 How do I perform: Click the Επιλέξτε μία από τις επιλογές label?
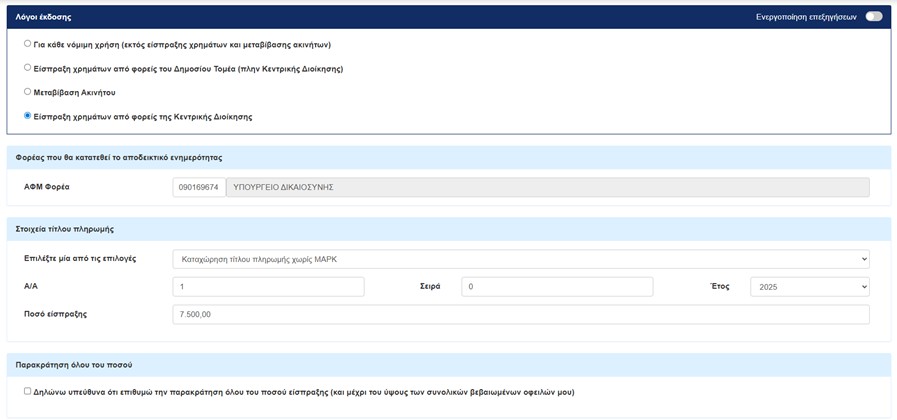(80, 259)
